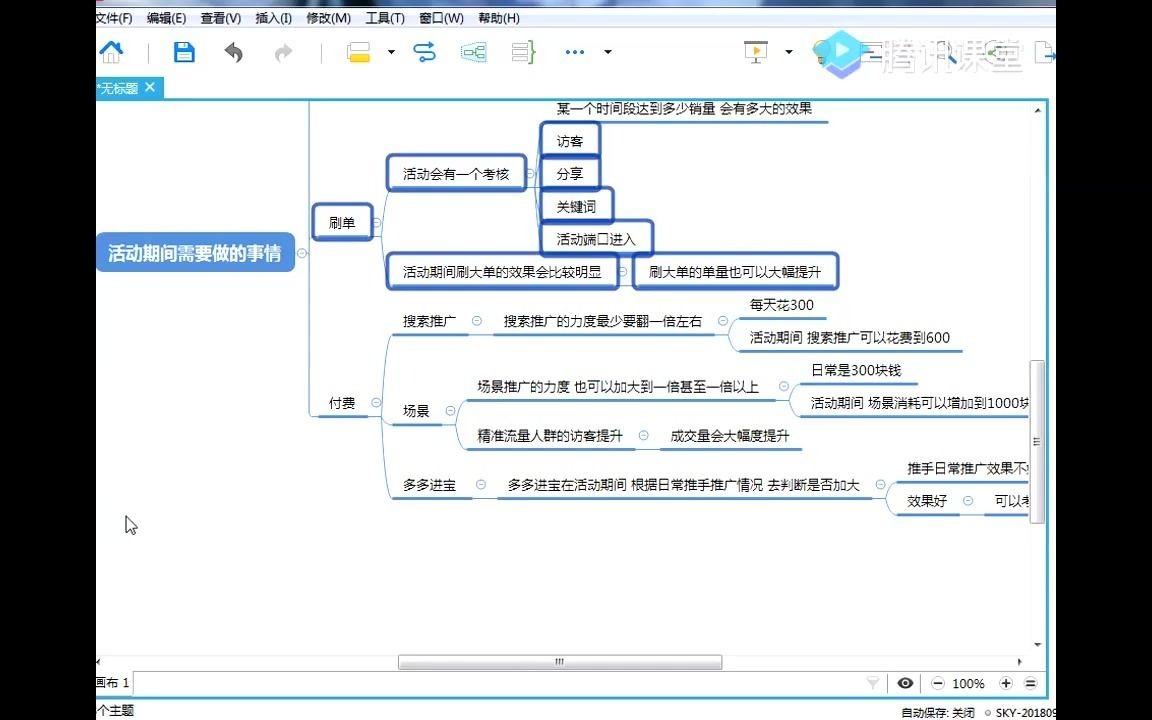Select the Relationship tool icon
The image size is (1152, 720).
tap(424, 52)
